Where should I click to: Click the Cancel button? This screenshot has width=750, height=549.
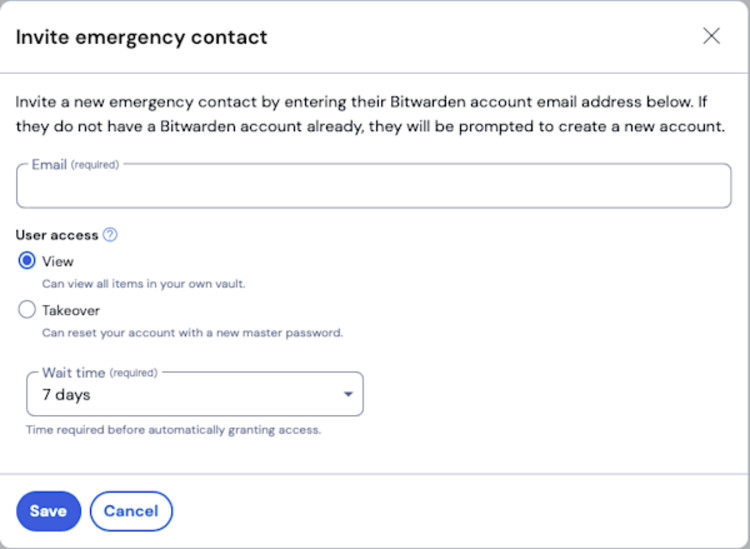(131, 511)
